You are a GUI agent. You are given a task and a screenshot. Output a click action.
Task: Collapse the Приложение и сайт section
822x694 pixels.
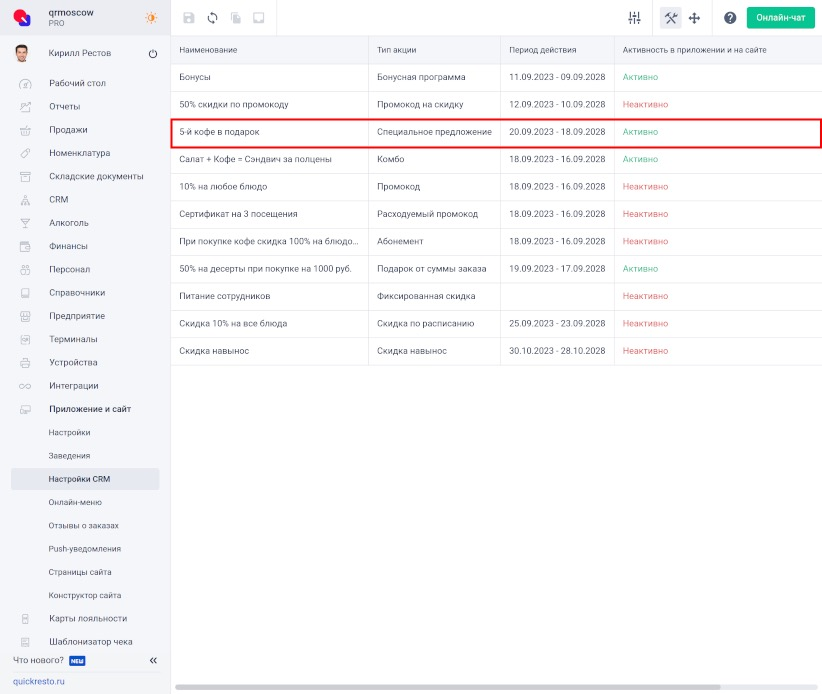[x=90, y=409]
